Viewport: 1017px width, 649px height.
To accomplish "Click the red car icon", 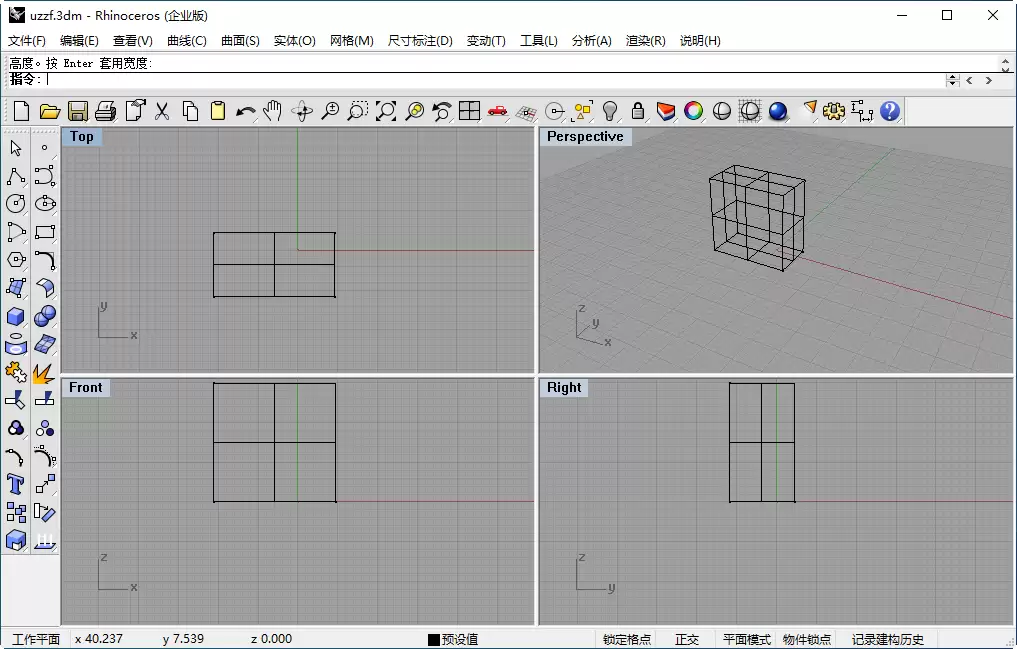I will (x=497, y=112).
